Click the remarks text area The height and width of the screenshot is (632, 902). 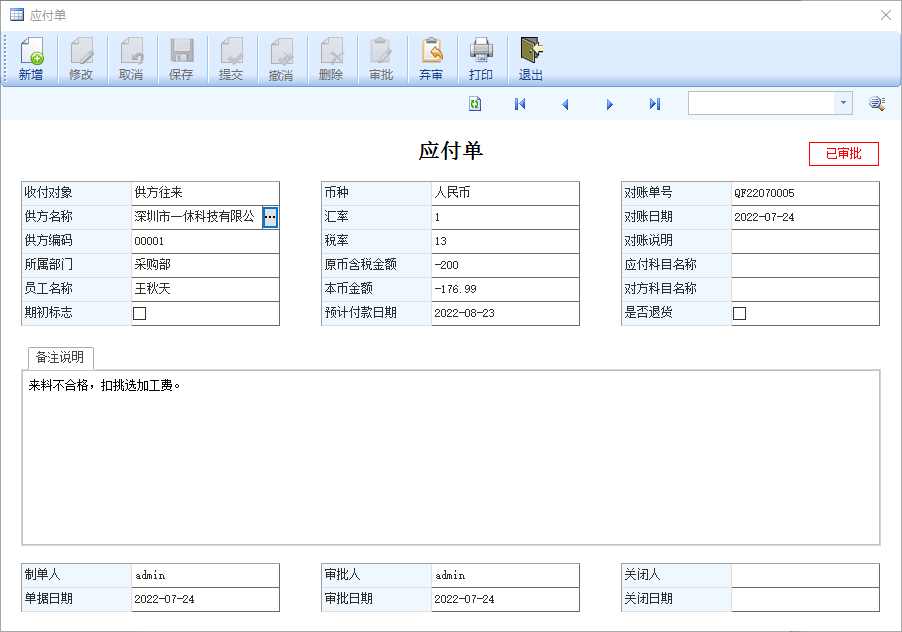(x=451, y=458)
